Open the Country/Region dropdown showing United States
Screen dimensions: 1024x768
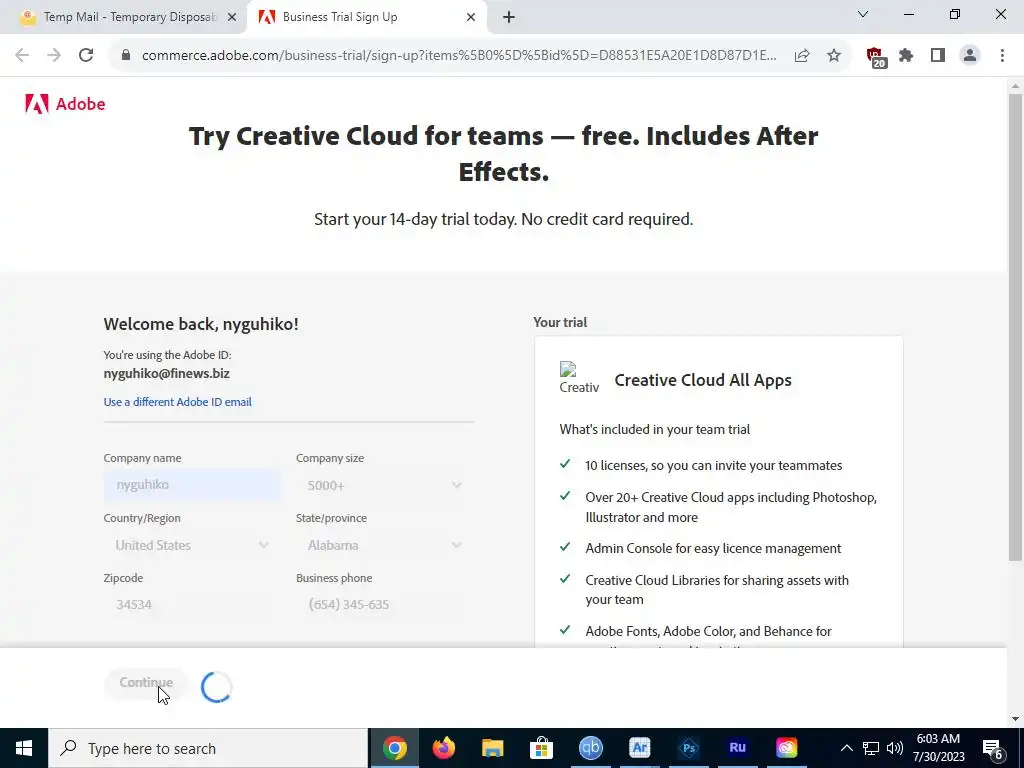coord(192,545)
